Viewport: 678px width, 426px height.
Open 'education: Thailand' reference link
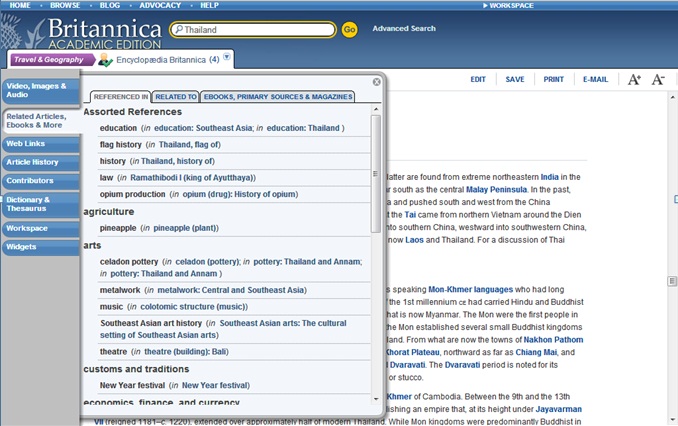303,128
